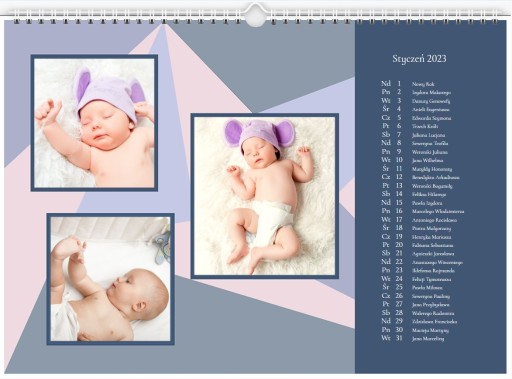Select the 'Sb 7' day row
This screenshot has height=379, width=512.
pyautogui.click(x=413, y=135)
